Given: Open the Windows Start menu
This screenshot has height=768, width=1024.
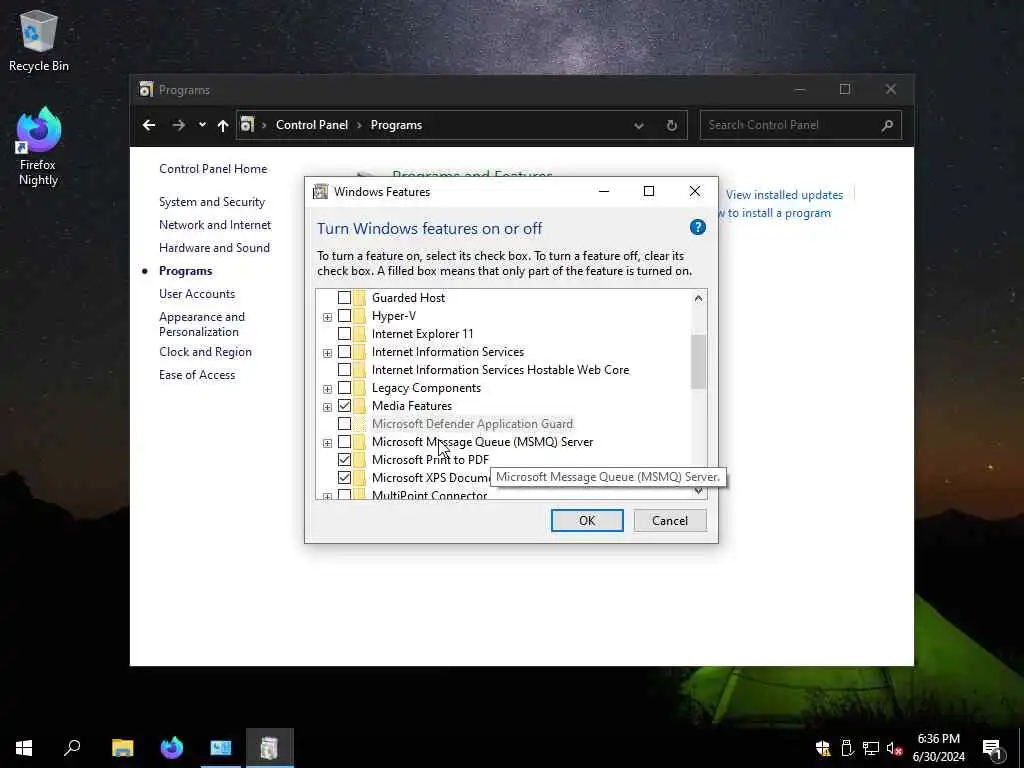Looking at the screenshot, I should point(24,748).
